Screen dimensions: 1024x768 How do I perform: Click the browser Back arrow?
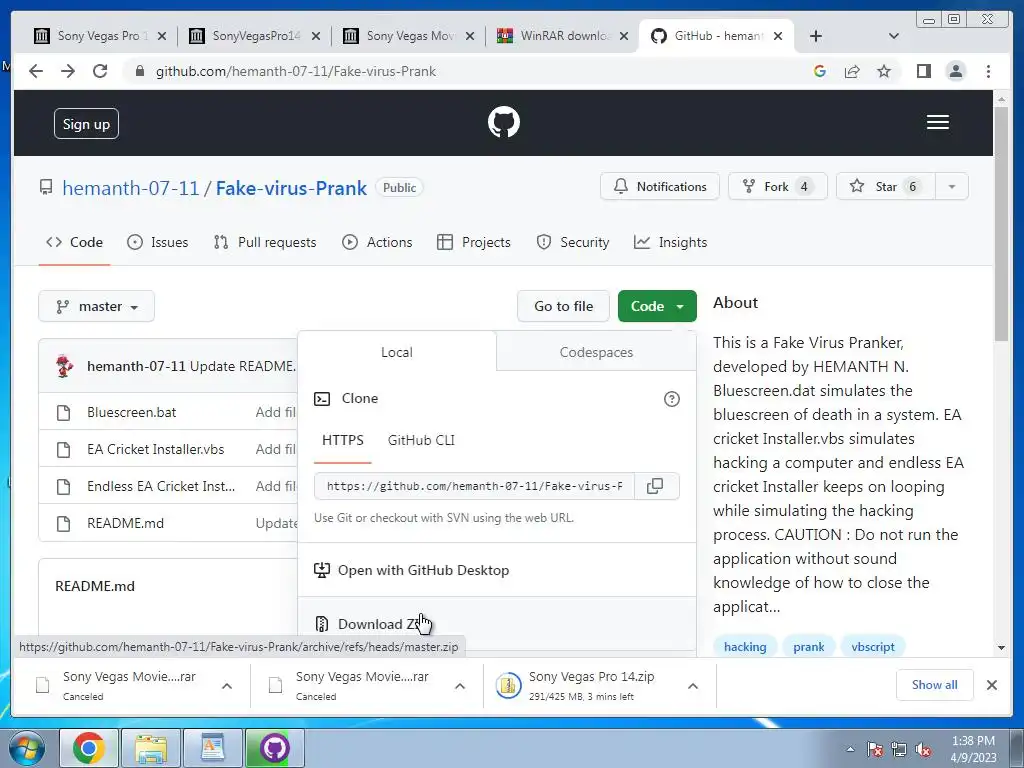click(x=36, y=71)
